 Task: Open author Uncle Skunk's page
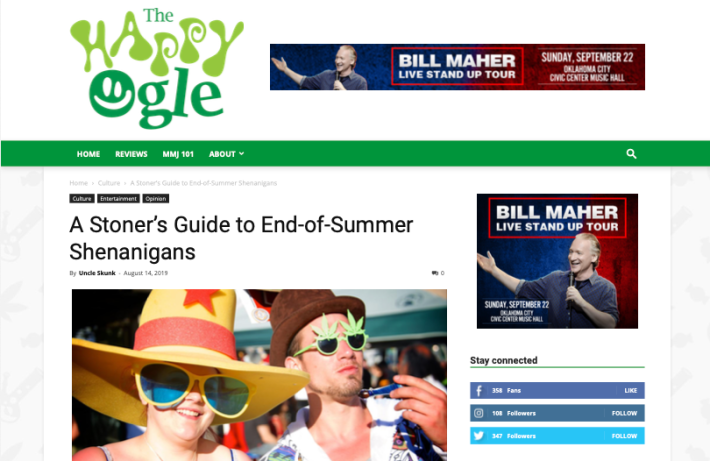point(97,273)
